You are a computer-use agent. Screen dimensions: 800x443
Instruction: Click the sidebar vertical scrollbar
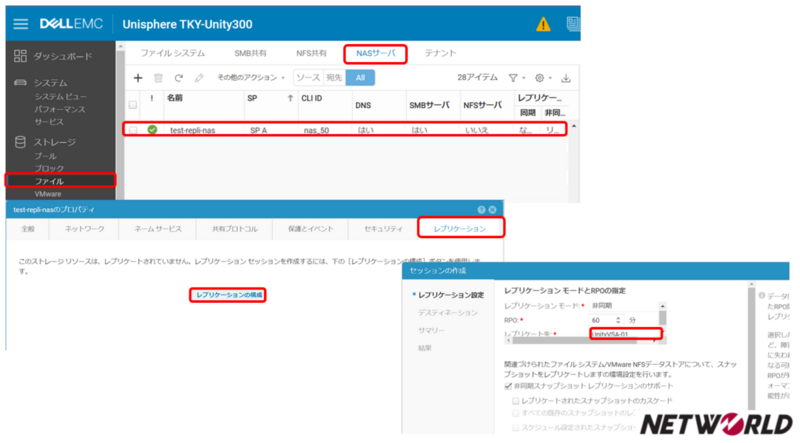[x=120, y=120]
